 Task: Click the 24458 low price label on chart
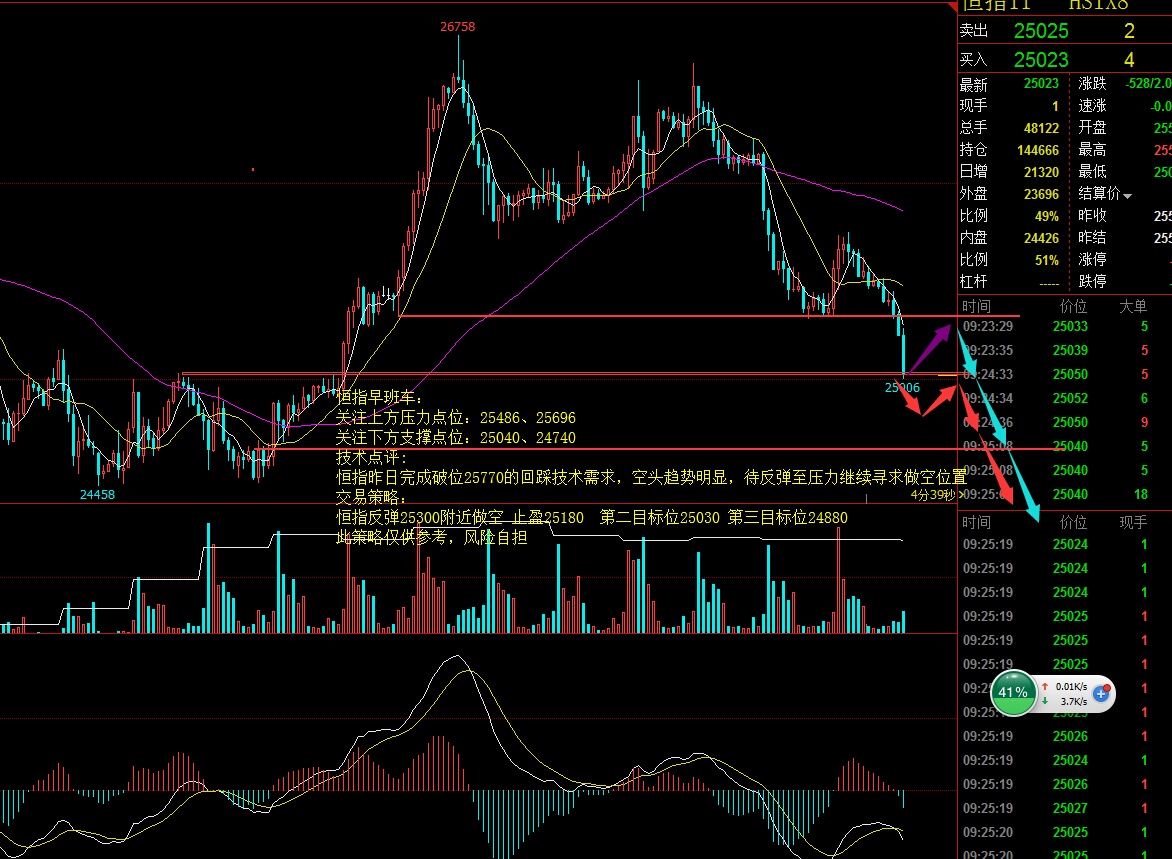(x=97, y=494)
